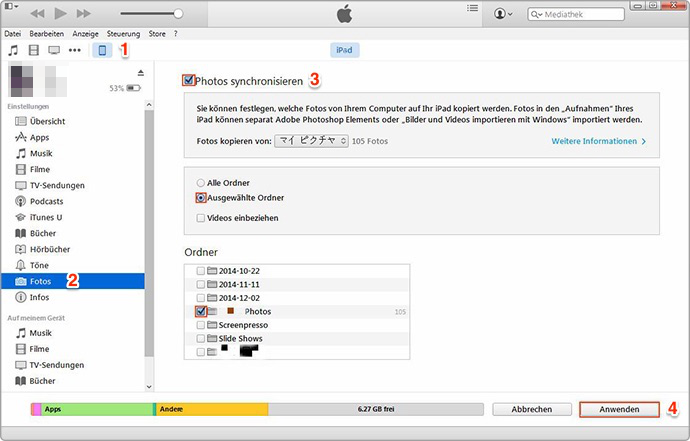
Task: Open Weitere Informationen link
Action: 598,141
